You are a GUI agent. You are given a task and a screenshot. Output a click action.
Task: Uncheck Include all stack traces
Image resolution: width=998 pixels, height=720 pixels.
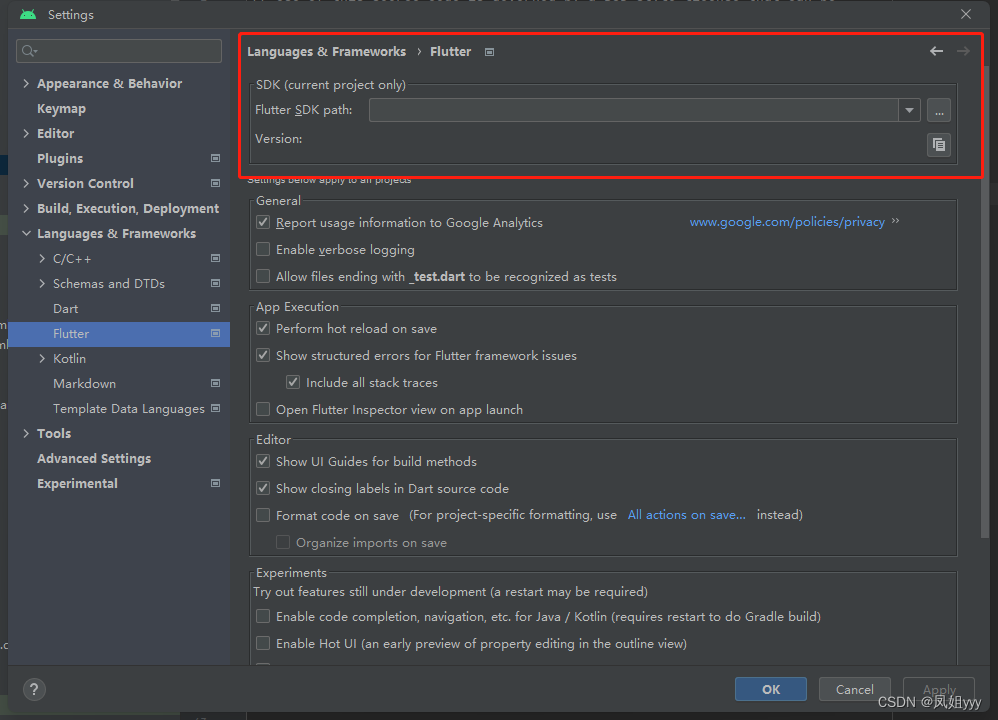[x=293, y=382]
